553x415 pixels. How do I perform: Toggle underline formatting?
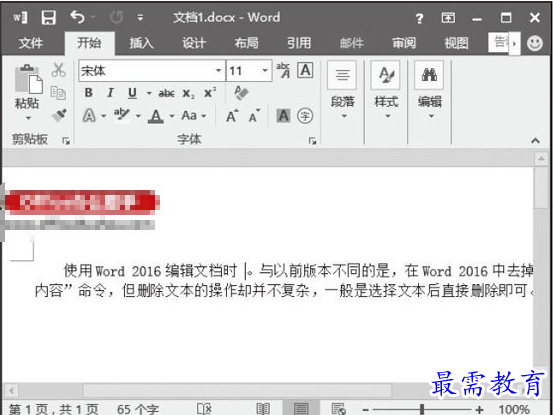[x=132, y=93]
